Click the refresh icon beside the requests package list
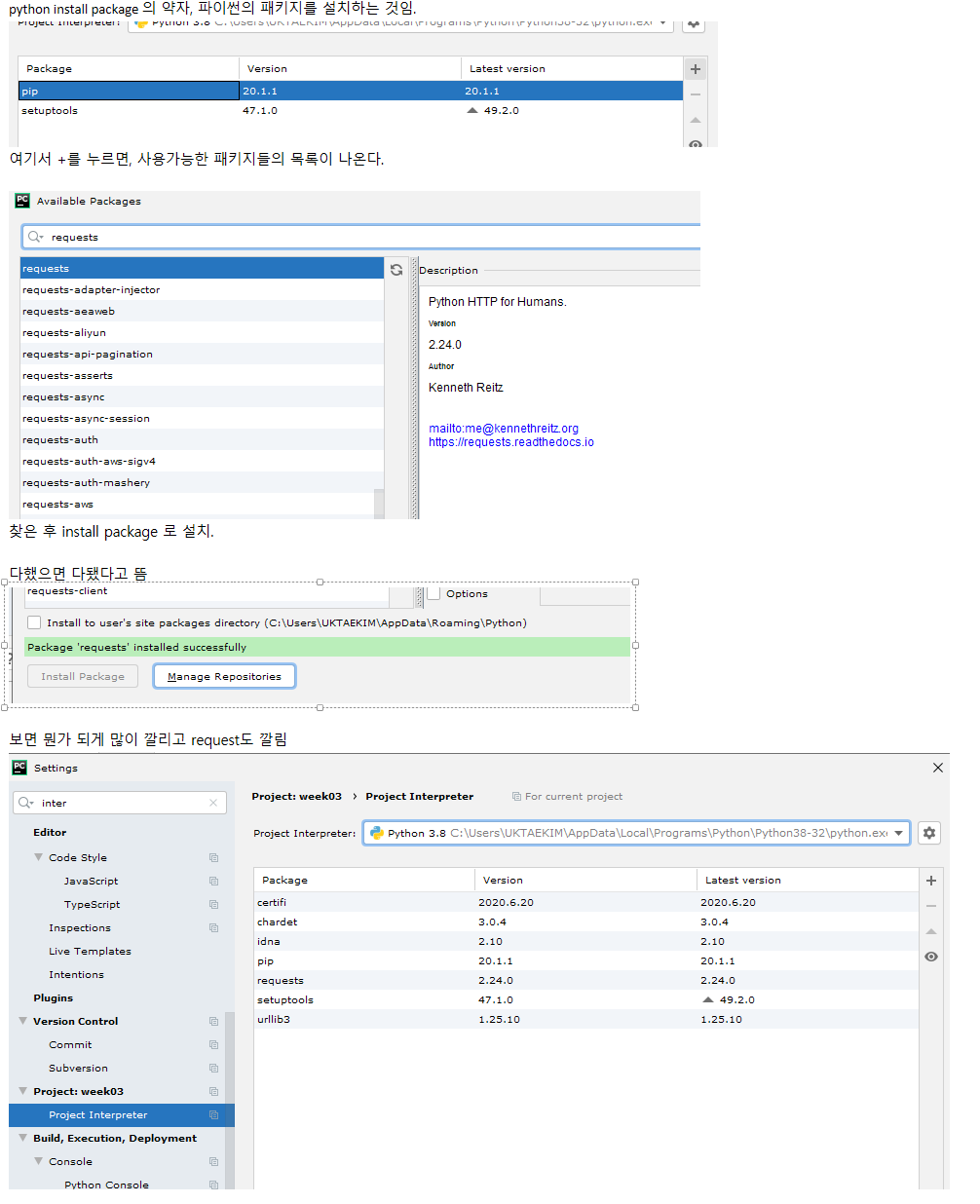The image size is (980, 1204). (x=396, y=270)
